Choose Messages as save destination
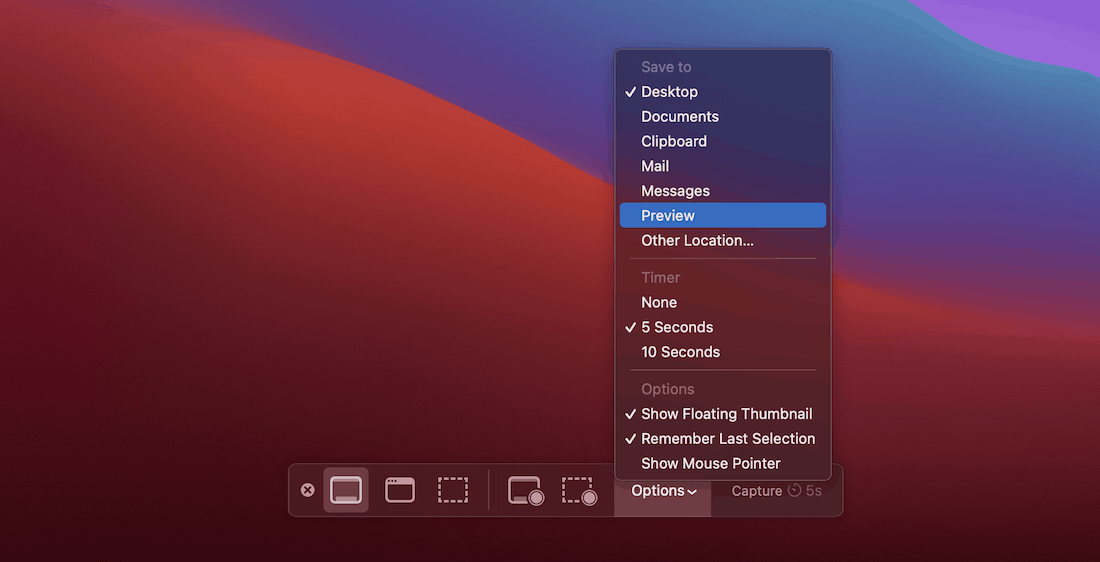The image size is (1100, 562). (x=675, y=191)
